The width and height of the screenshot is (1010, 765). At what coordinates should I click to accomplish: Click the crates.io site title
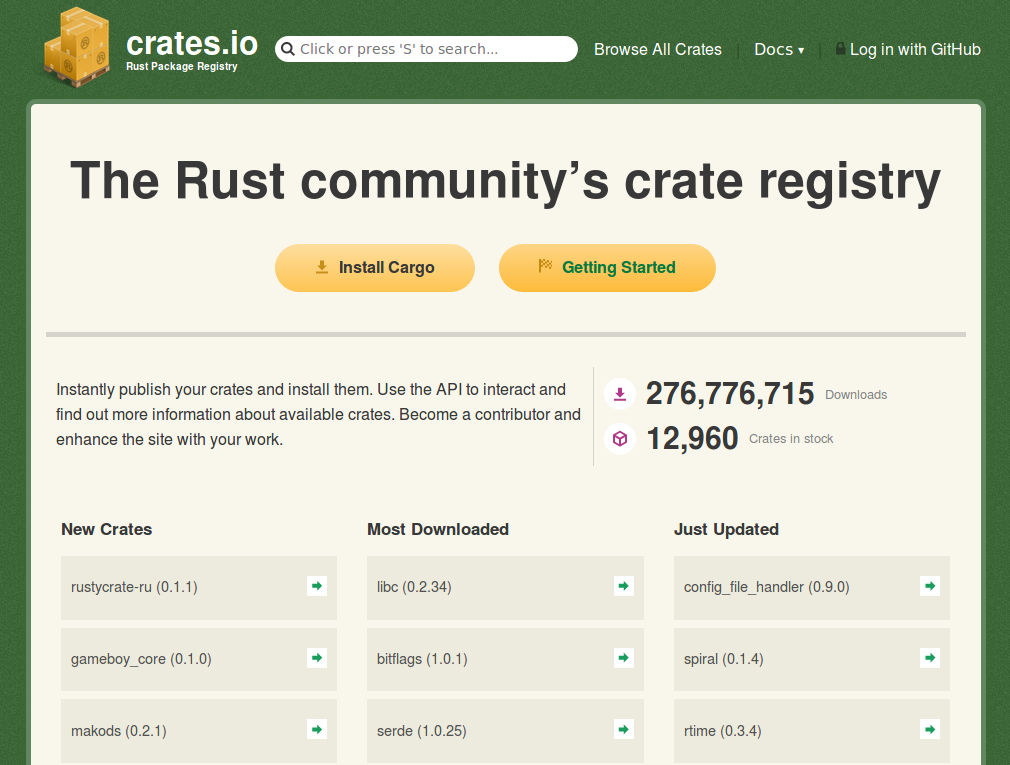coord(191,44)
